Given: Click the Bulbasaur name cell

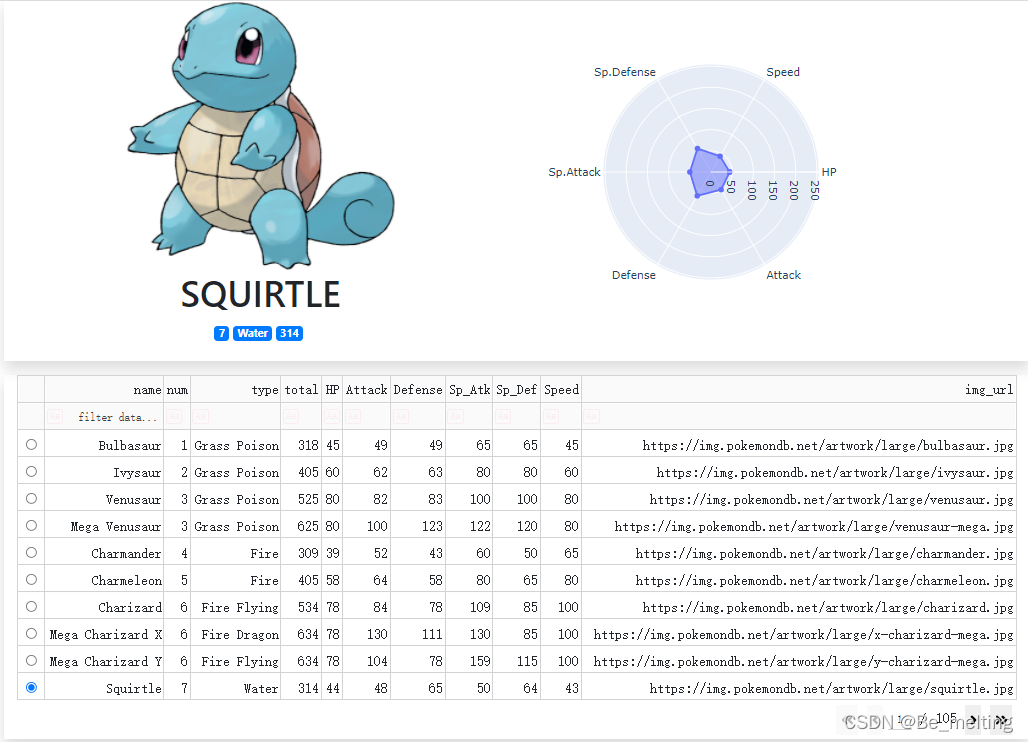Looking at the screenshot, I should 104,445.
